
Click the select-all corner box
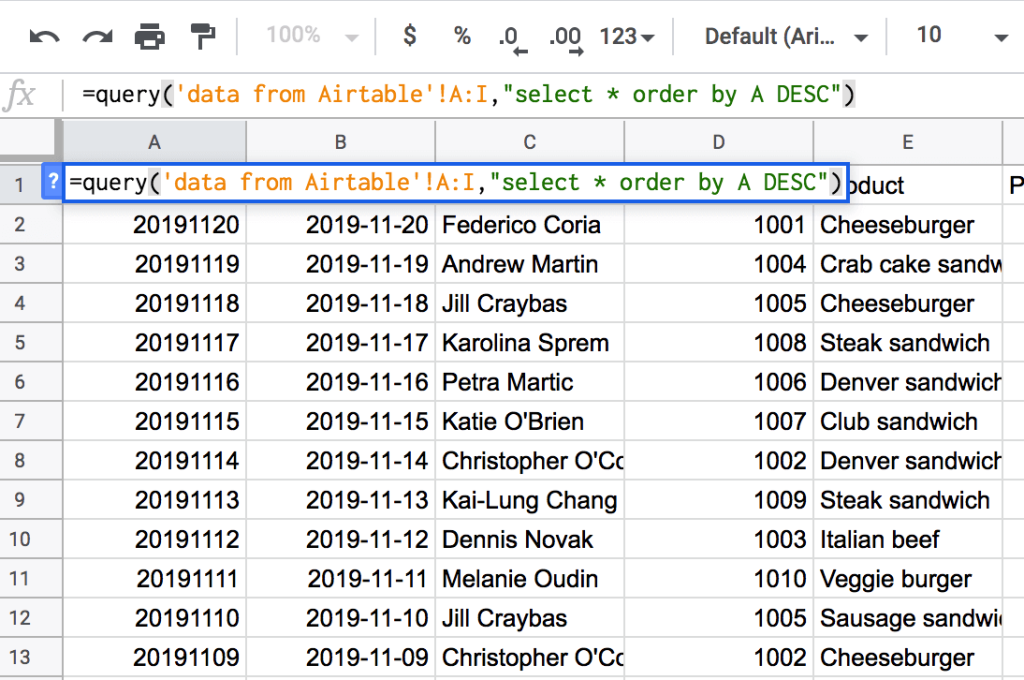pyautogui.click(x=31, y=140)
